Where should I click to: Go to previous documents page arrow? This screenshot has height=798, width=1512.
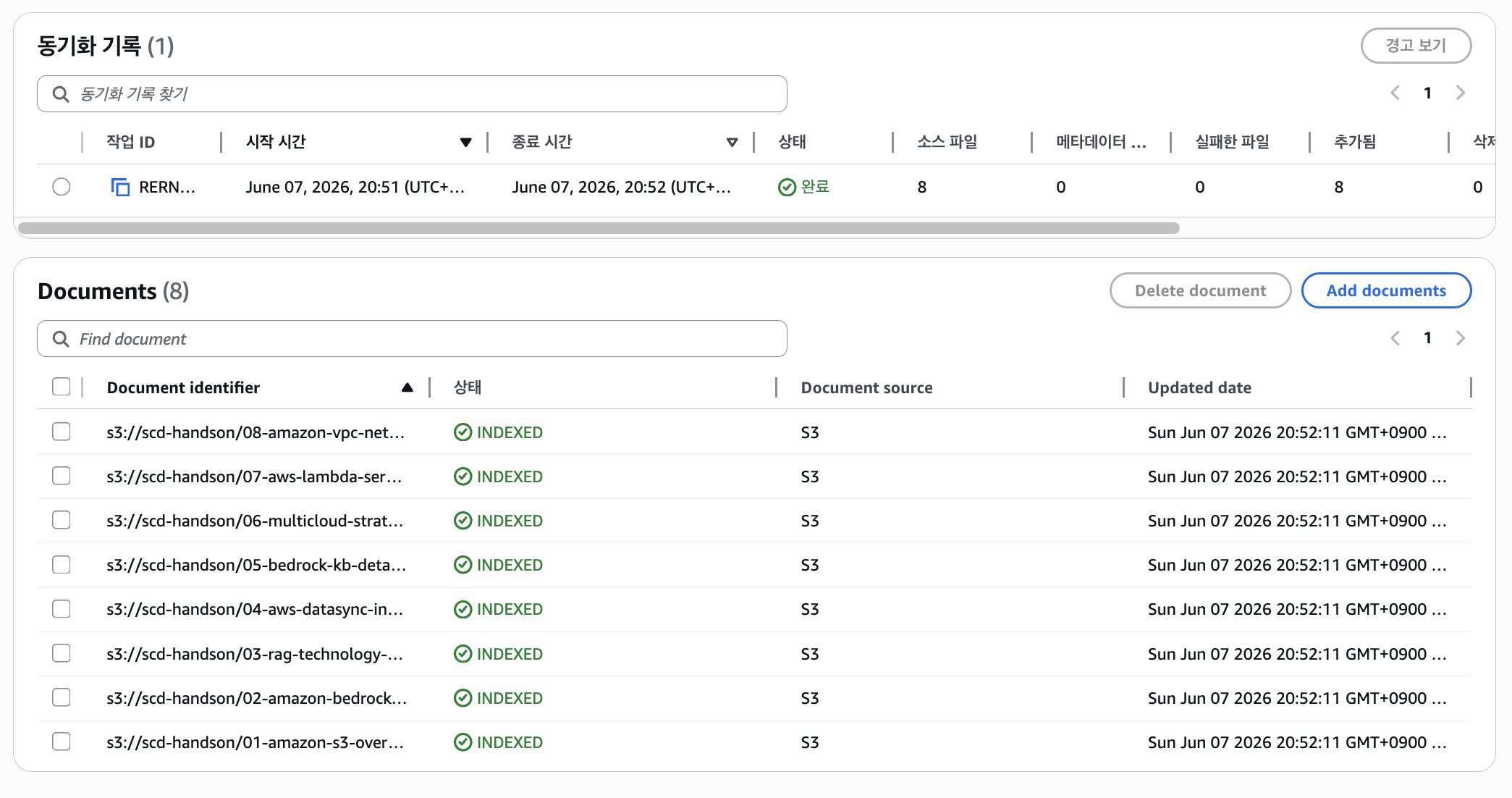(x=1395, y=338)
